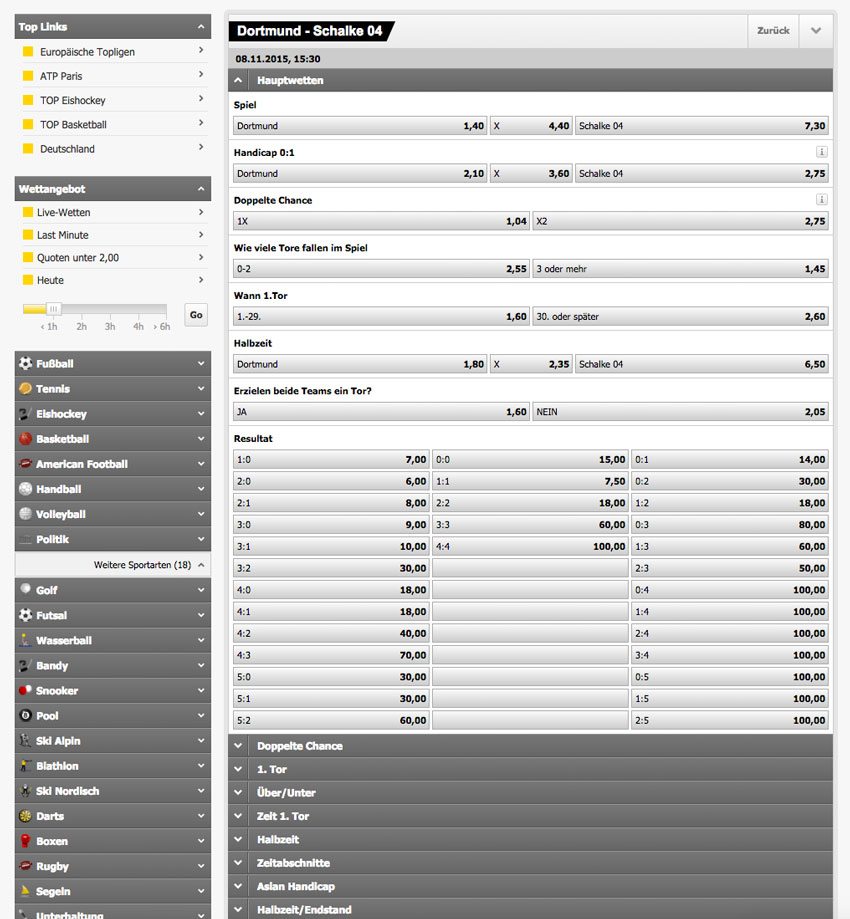This screenshot has height=919, width=850.
Task: Open dropdown arrow next to Zurück
Action: (x=815, y=30)
